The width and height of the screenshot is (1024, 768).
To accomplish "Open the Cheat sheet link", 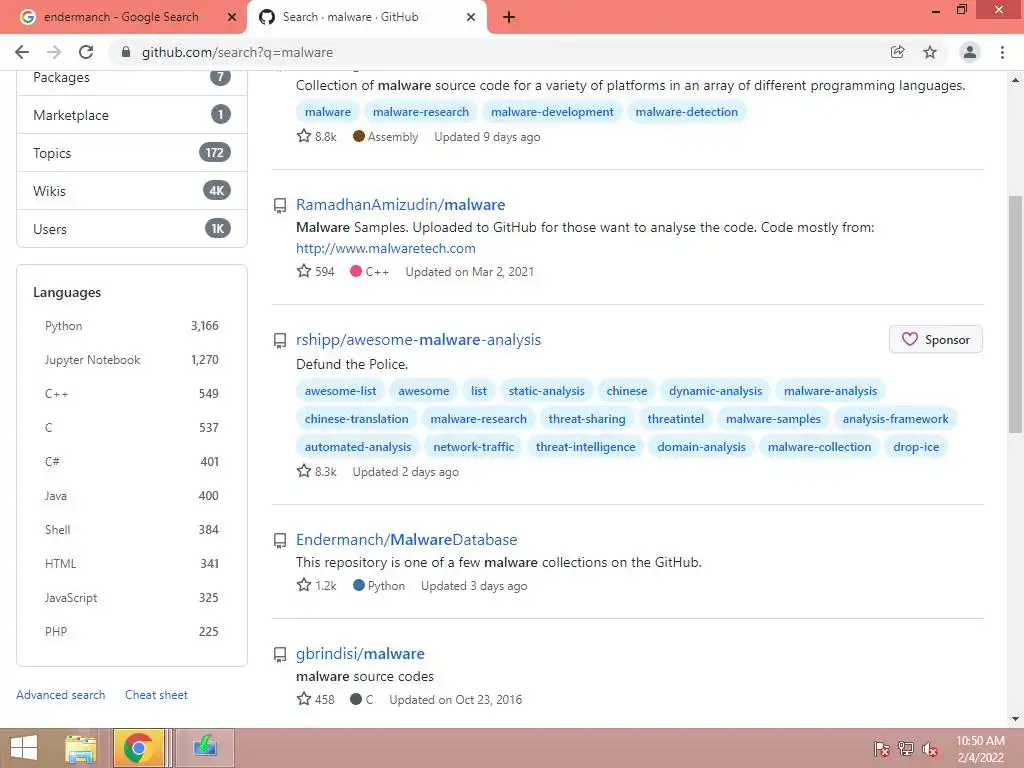I will pyautogui.click(x=156, y=695).
